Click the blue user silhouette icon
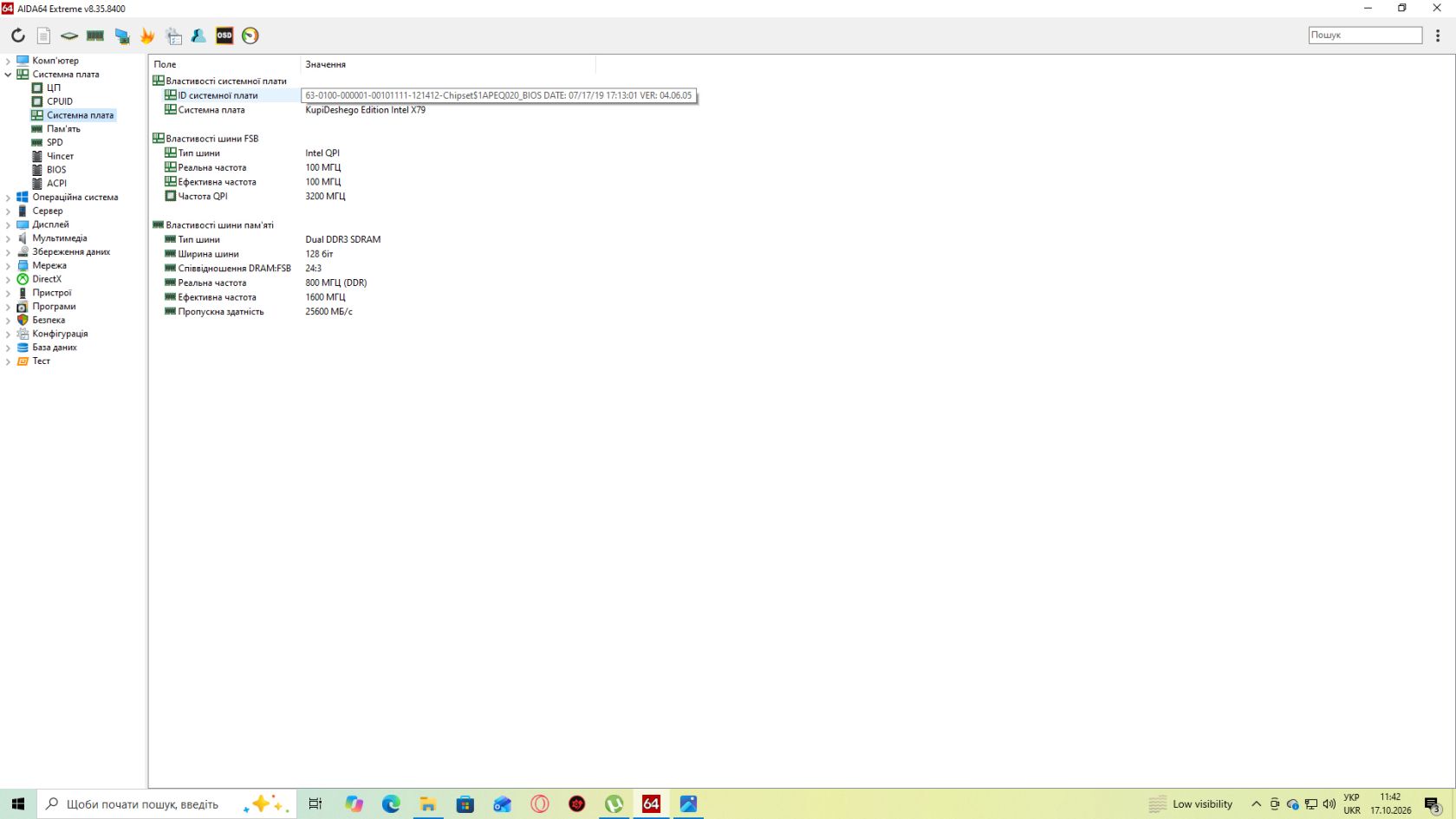Image resolution: width=1456 pixels, height=819 pixels. click(x=198, y=36)
